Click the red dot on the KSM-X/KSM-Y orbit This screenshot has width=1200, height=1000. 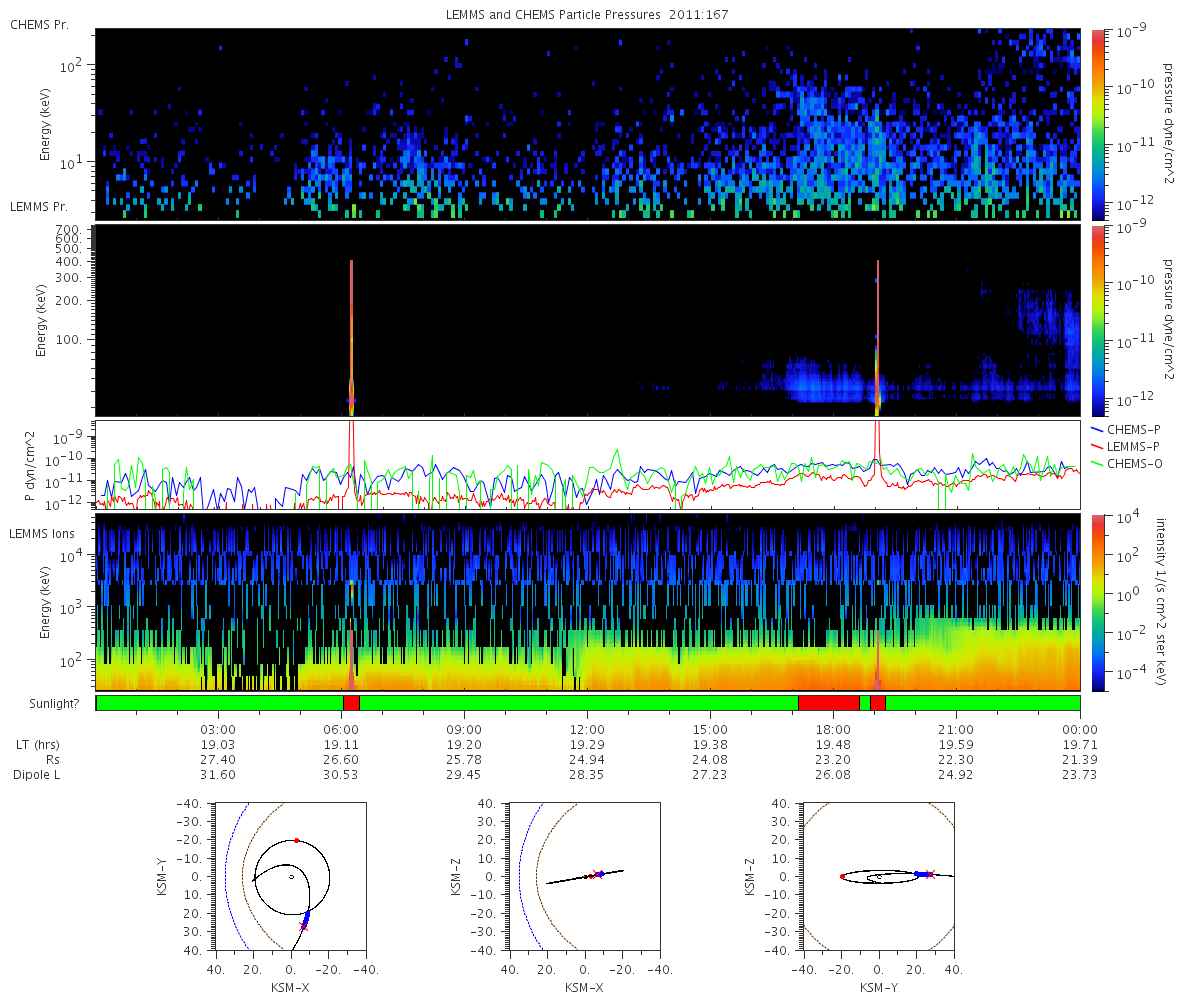pos(296,840)
